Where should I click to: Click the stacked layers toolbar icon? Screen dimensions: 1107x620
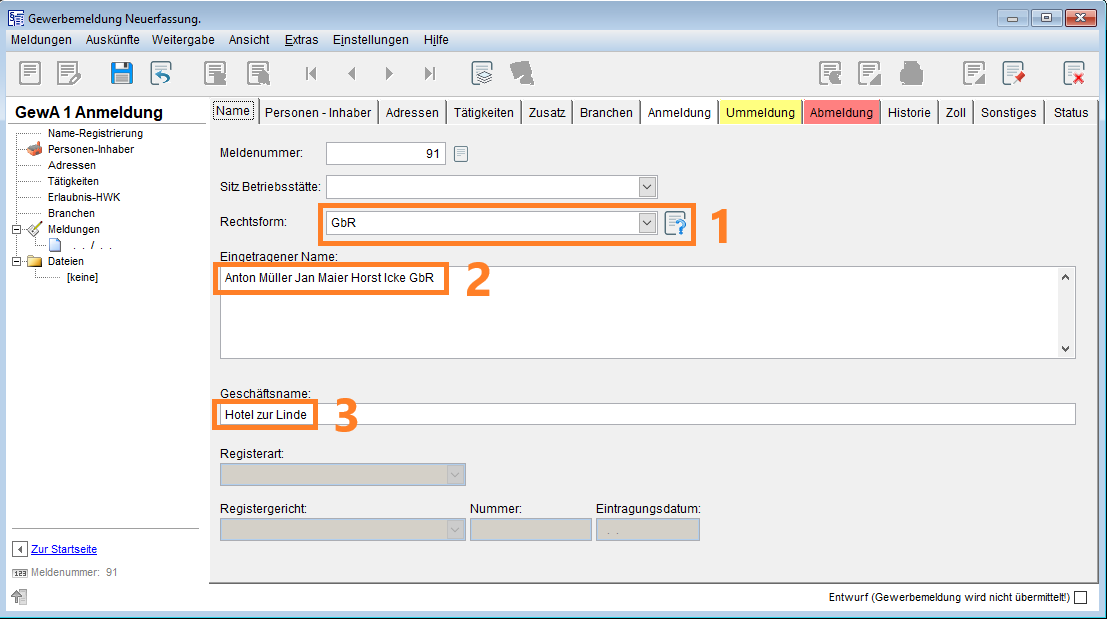coord(483,73)
